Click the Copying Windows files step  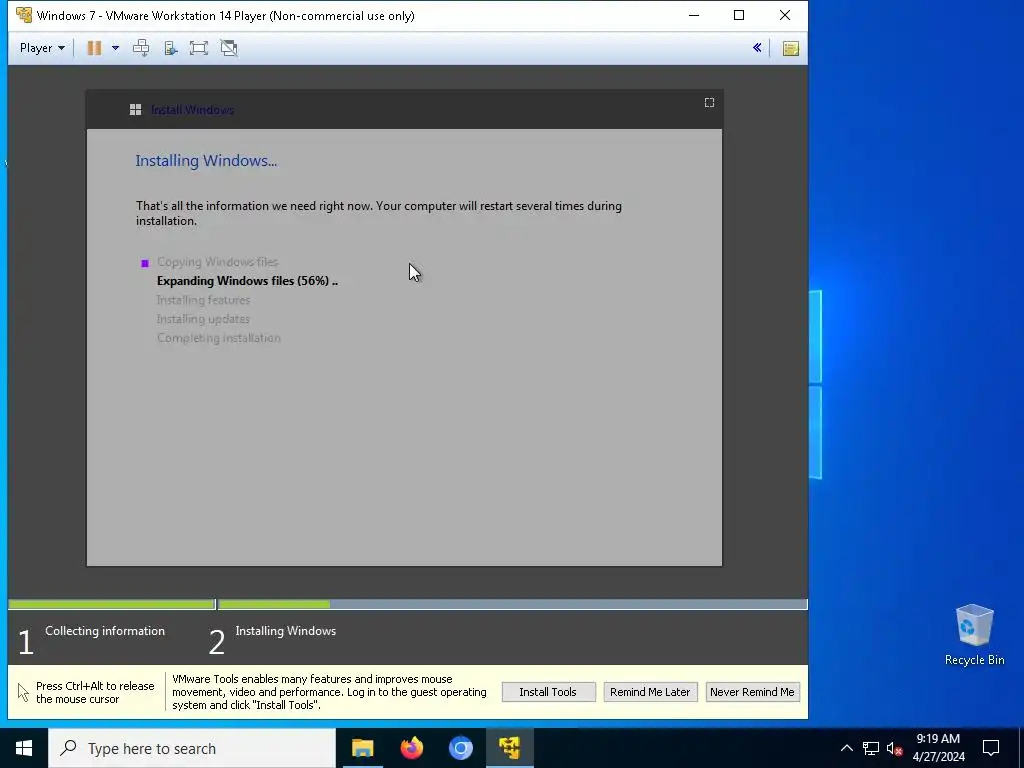click(x=217, y=262)
